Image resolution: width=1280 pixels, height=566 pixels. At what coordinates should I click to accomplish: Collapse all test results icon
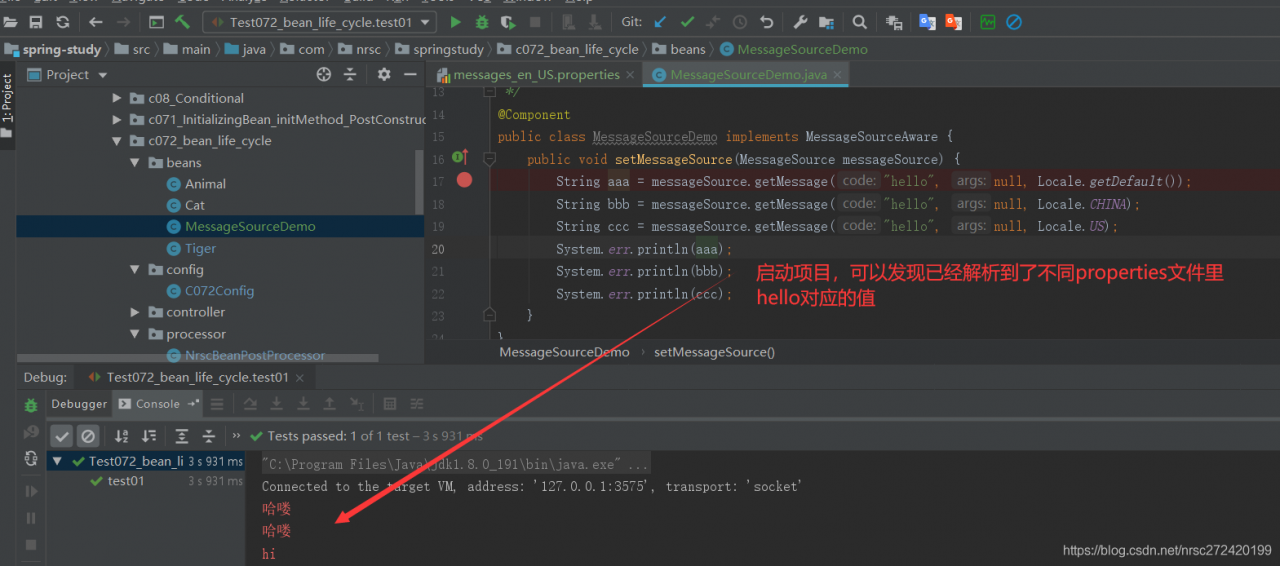pos(209,436)
